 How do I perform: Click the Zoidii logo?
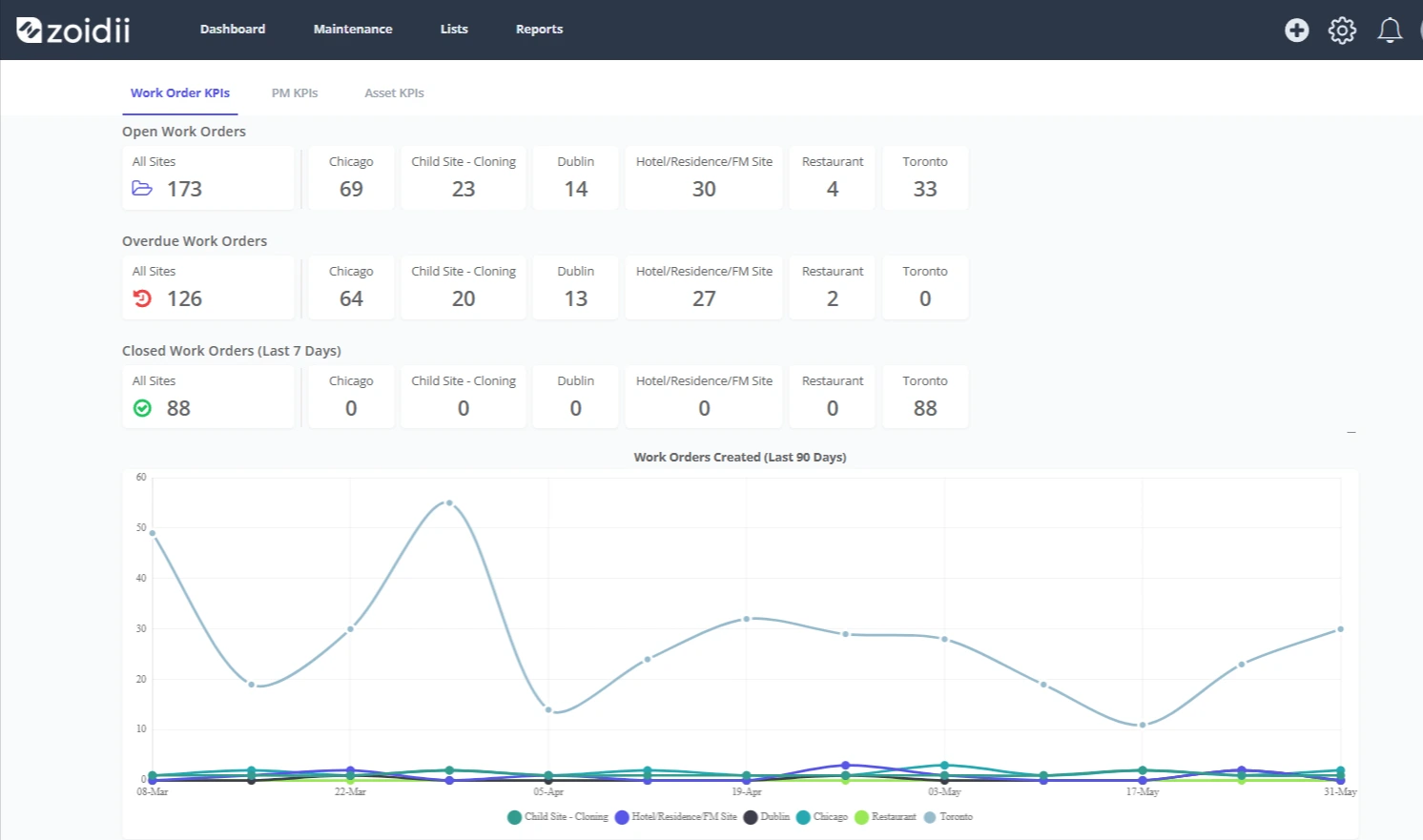click(x=73, y=31)
